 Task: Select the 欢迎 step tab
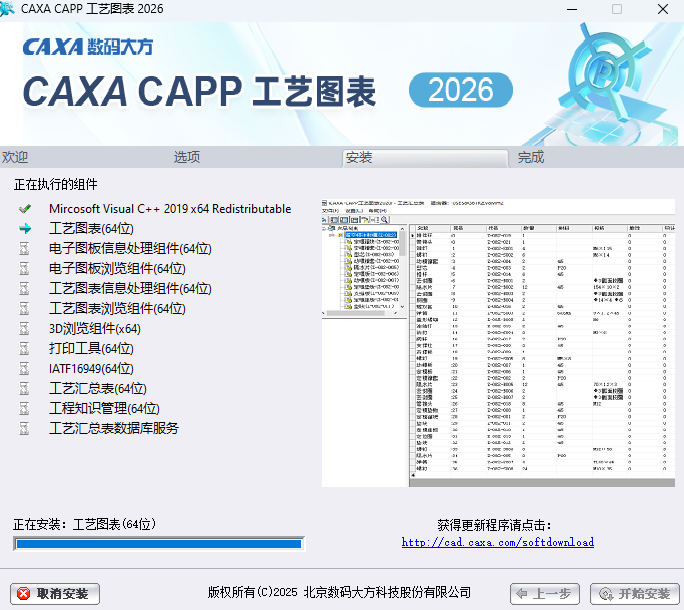click(15, 157)
